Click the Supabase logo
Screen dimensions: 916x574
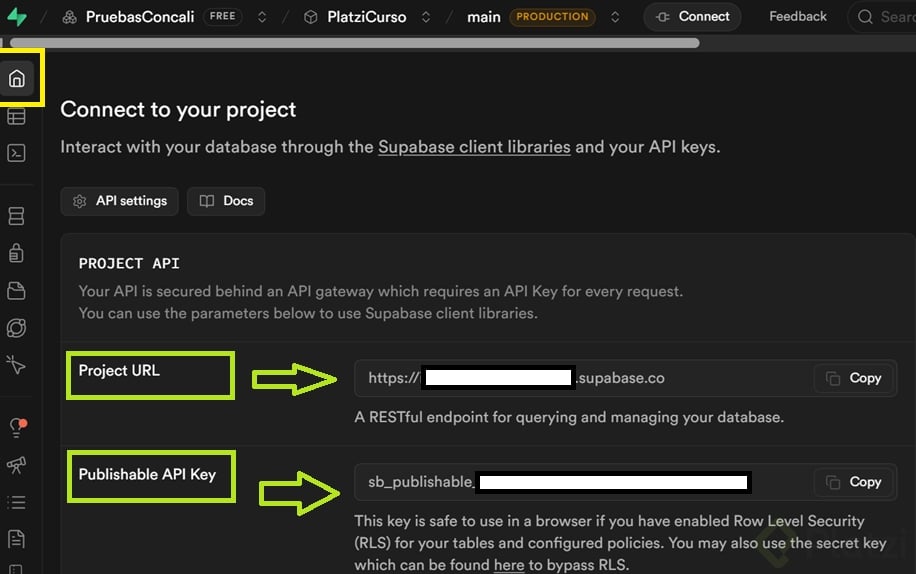(x=16, y=17)
